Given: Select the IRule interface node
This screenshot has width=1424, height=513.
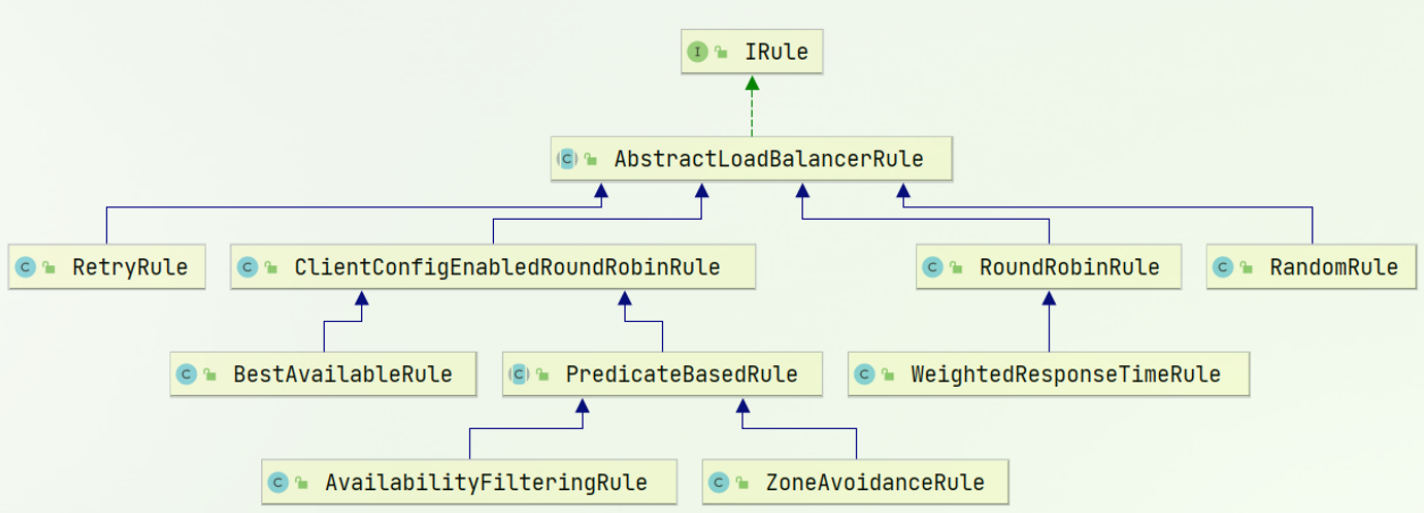Looking at the screenshot, I should point(752,52).
